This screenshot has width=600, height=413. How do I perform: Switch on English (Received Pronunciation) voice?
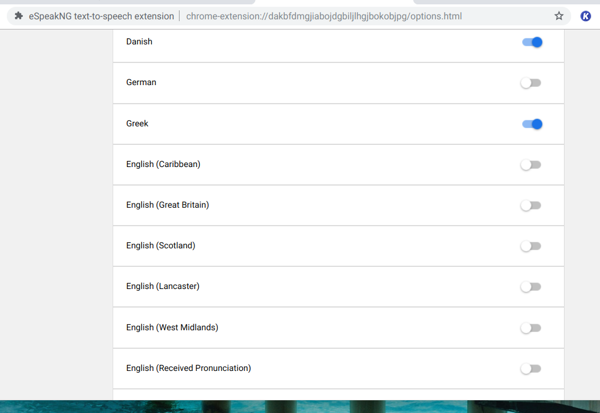[531, 369]
